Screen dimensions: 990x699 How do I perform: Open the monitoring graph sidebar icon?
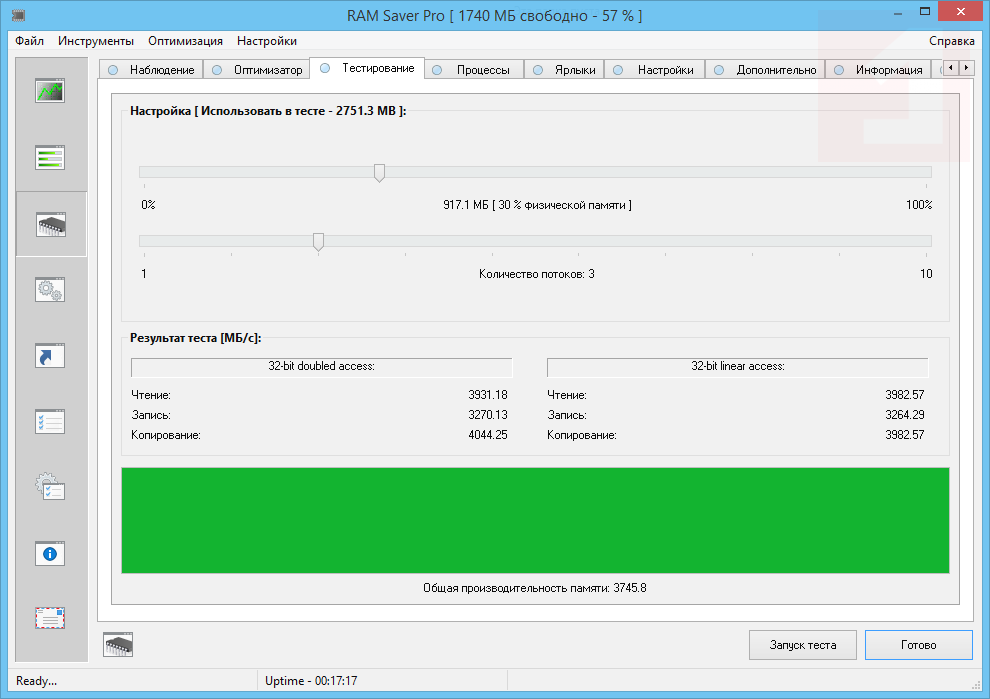pyautogui.click(x=50, y=91)
